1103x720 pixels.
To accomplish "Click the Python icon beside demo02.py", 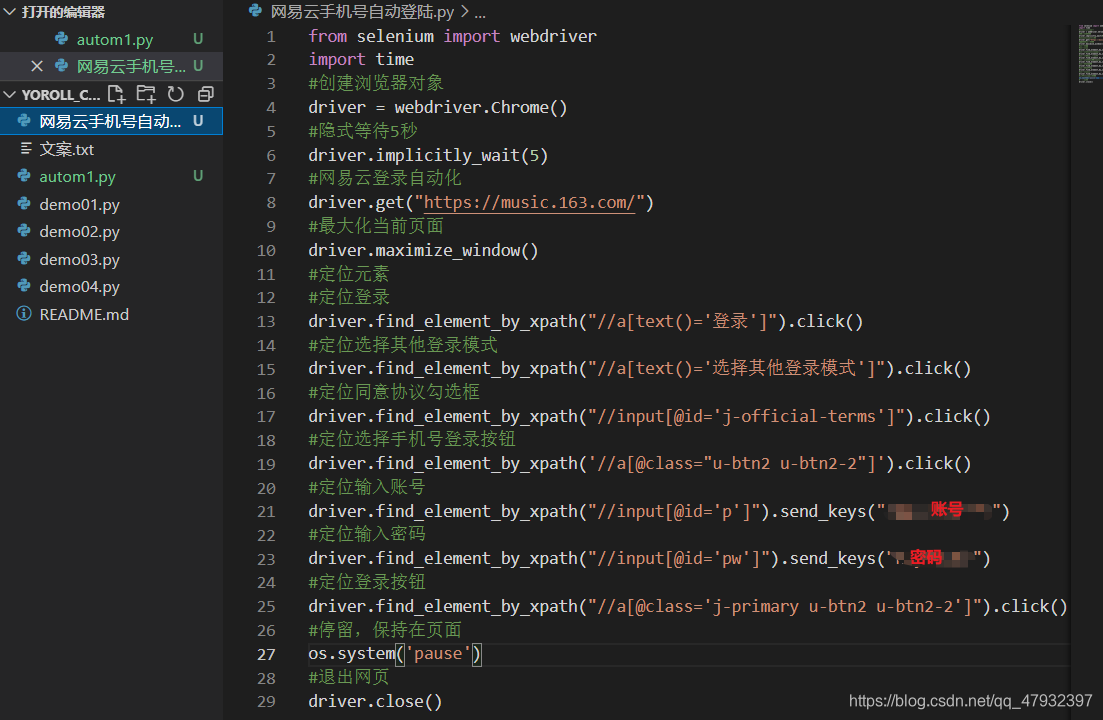I will coord(24,231).
